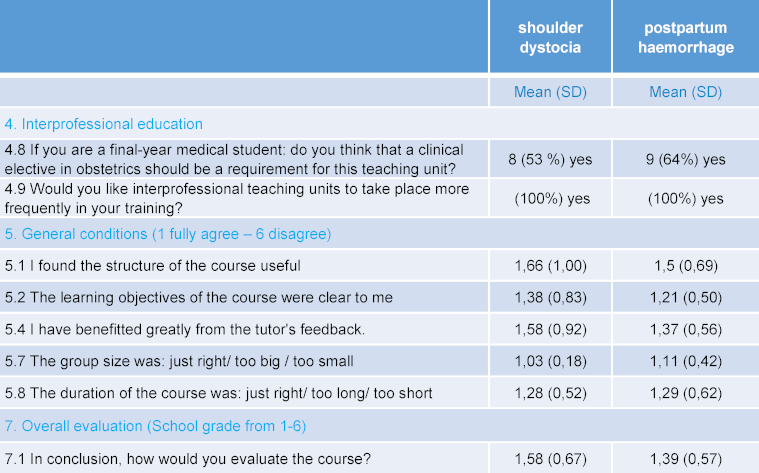Select question 7.1 about the overall course evaluation
This screenshot has height=473, width=759.
pos(188,458)
